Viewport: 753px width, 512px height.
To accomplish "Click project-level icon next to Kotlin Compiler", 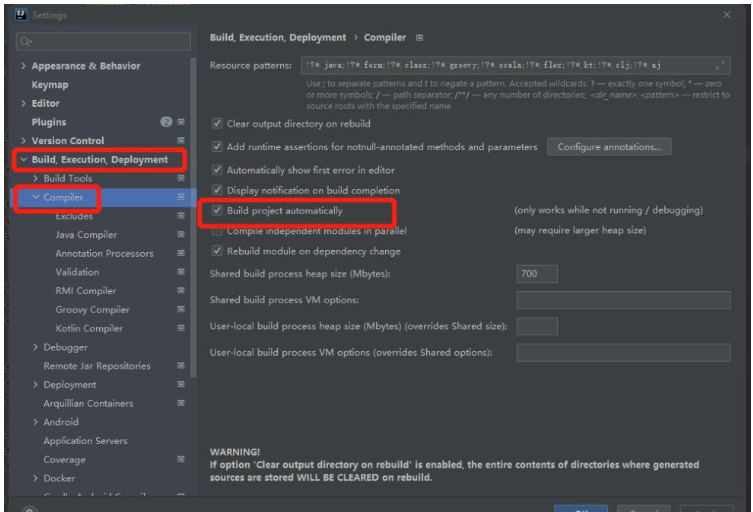I will pyautogui.click(x=181, y=328).
